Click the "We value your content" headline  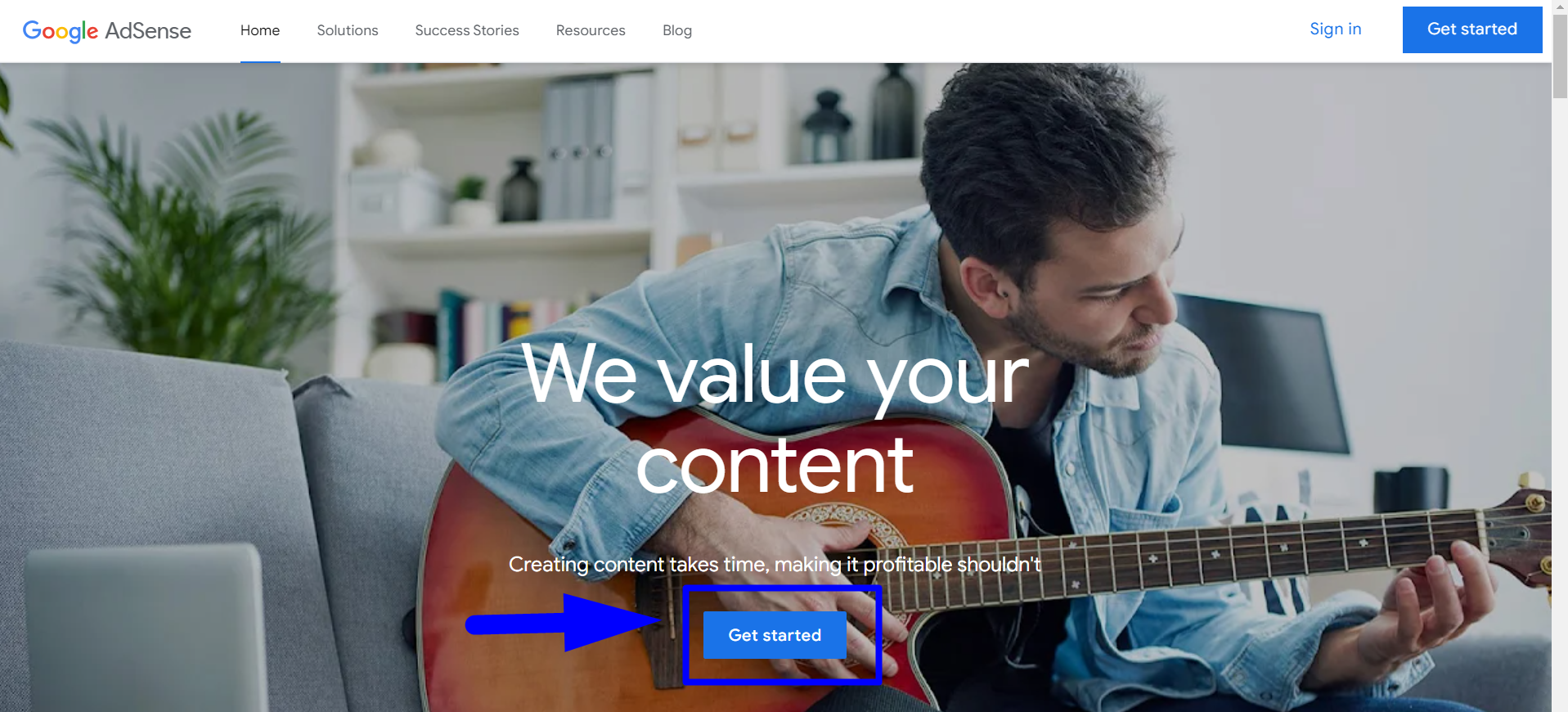pos(775,419)
